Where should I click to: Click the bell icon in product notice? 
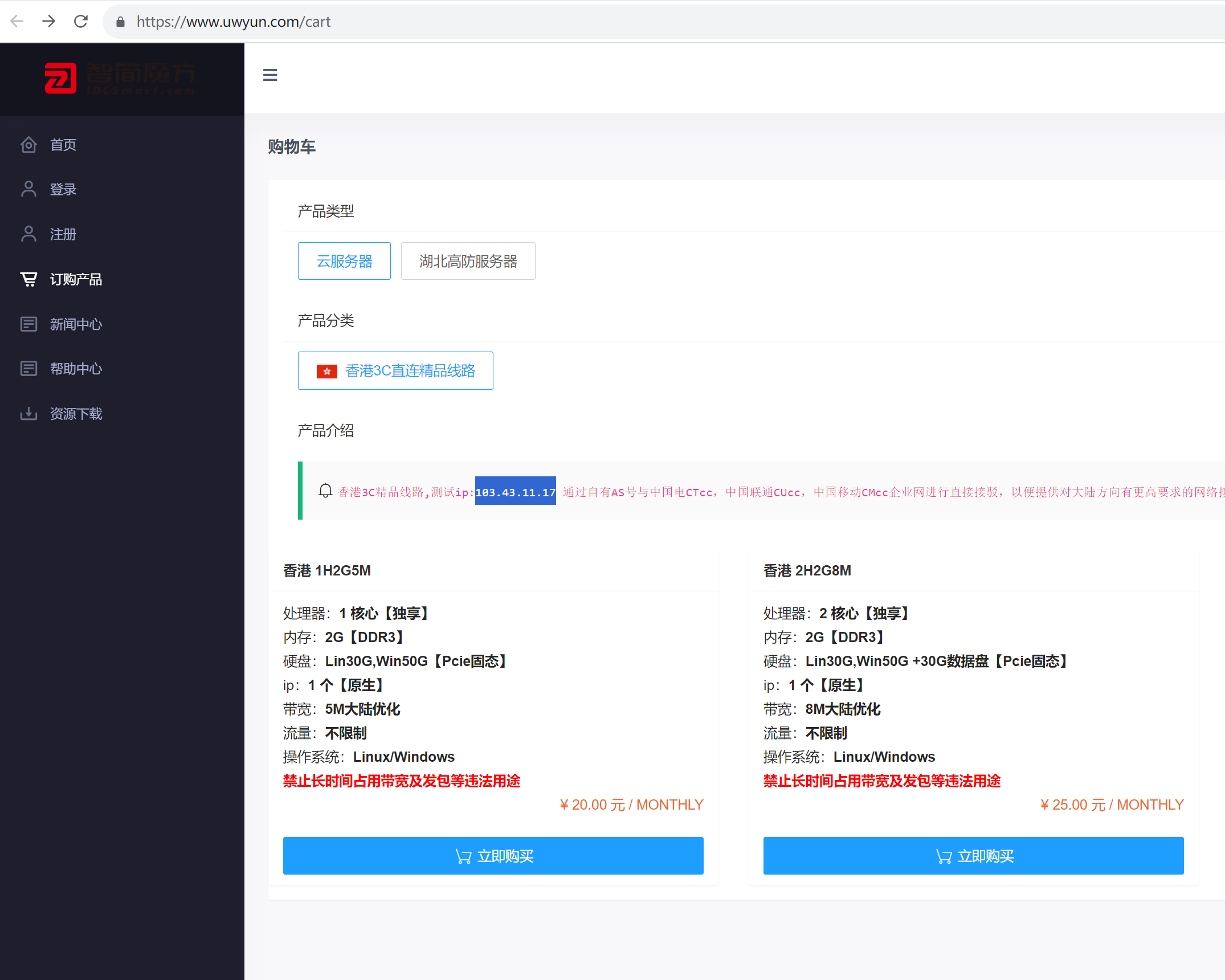pos(325,491)
